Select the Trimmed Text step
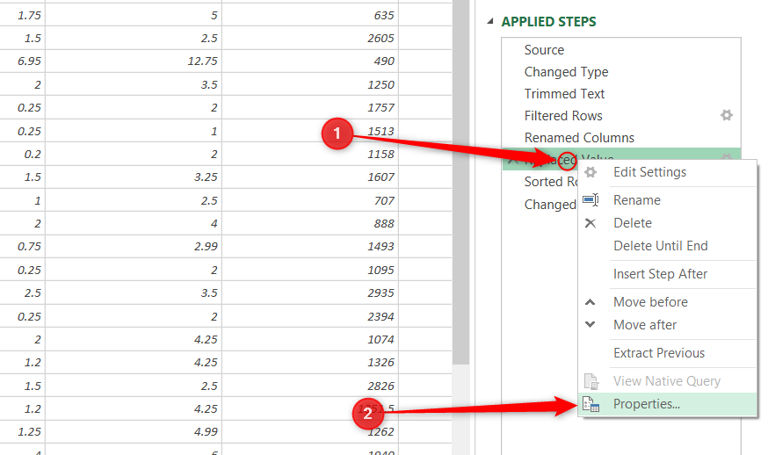Viewport: 768px width, 455px height. [564, 94]
